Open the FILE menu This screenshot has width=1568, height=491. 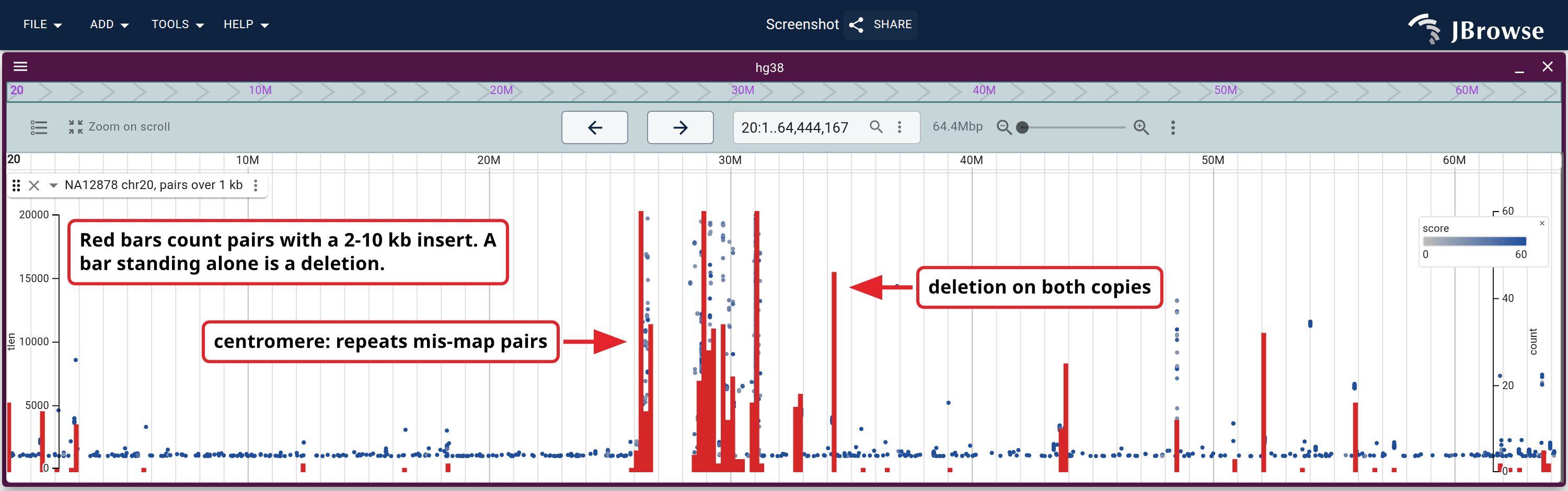[x=42, y=25]
